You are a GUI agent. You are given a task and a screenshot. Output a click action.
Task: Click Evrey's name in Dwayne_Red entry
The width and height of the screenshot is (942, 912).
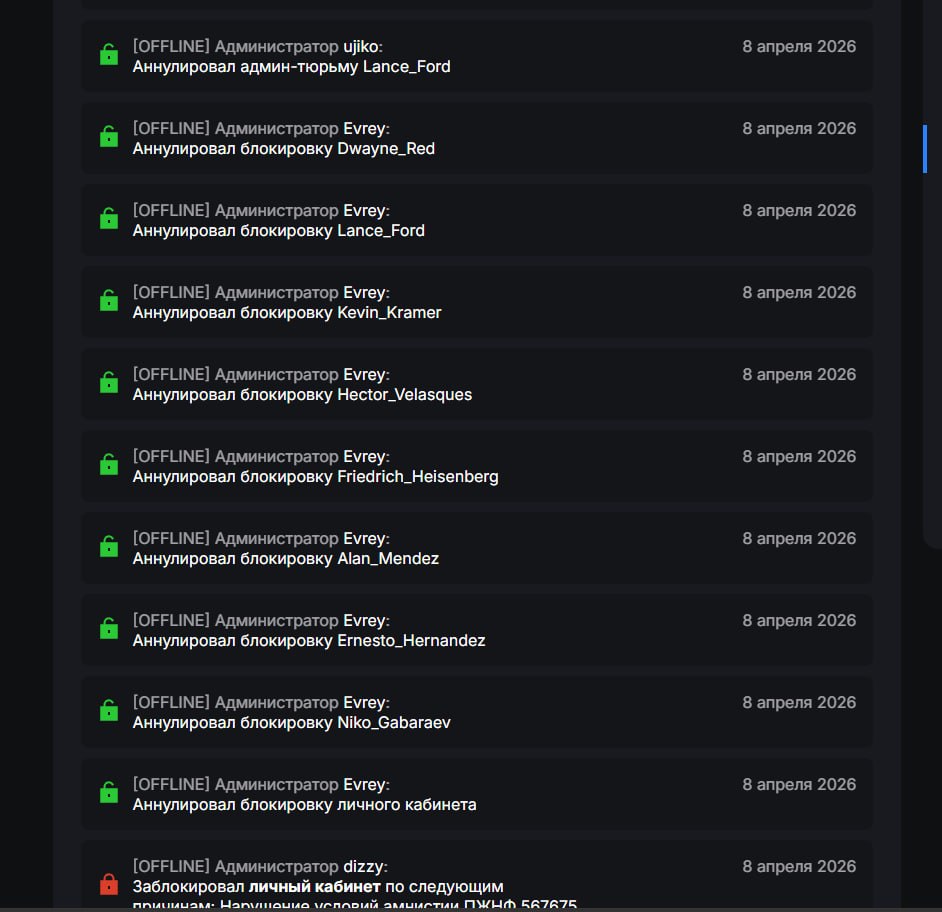point(364,128)
